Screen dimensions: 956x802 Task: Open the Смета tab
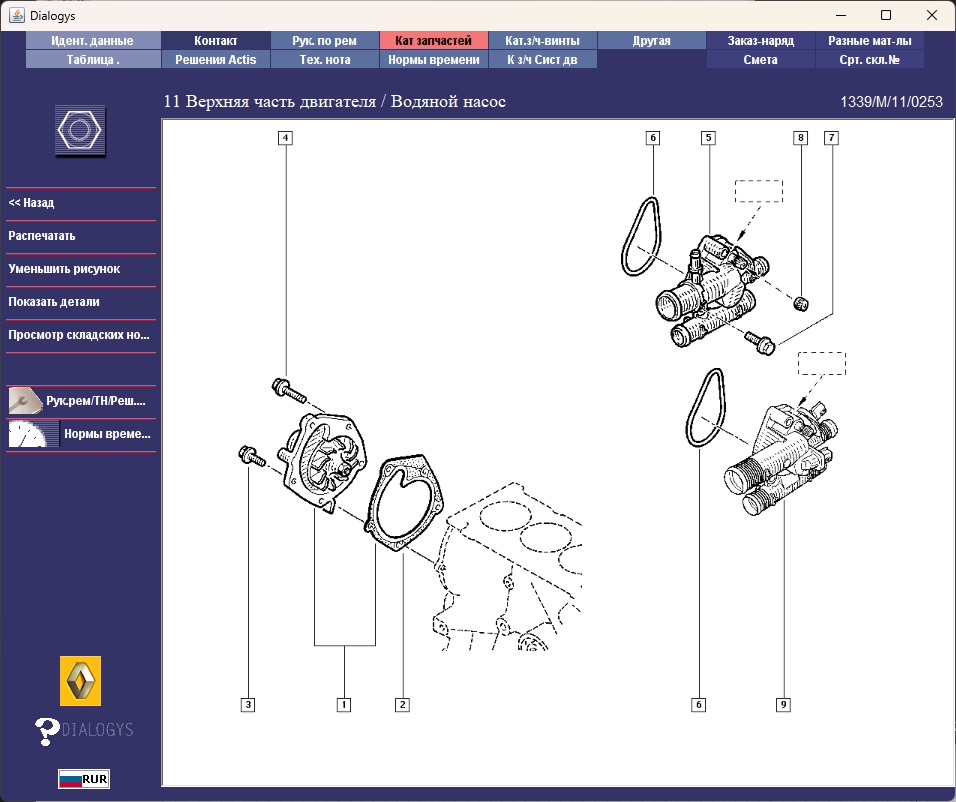[760, 59]
